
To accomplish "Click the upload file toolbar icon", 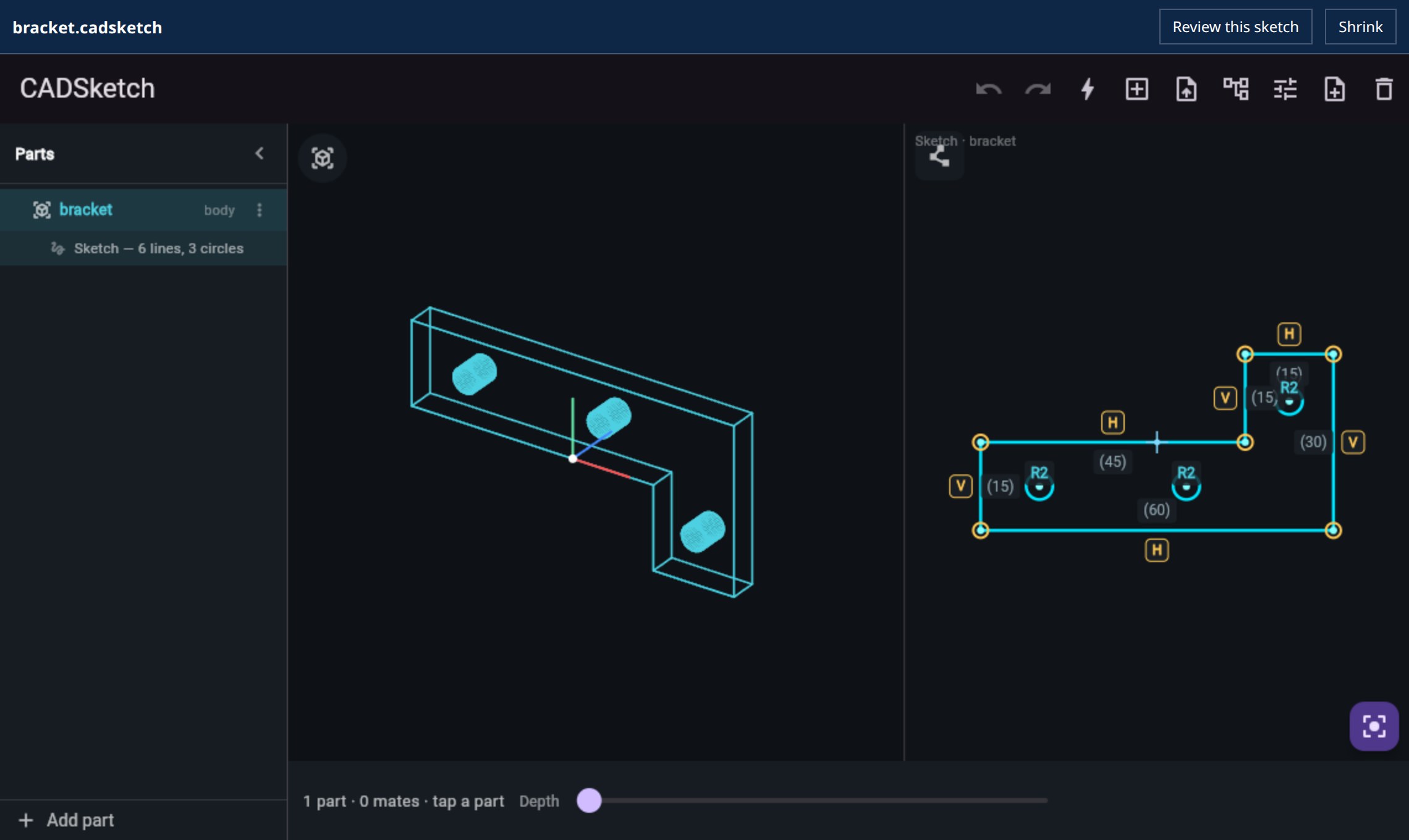I will [1187, 90].
